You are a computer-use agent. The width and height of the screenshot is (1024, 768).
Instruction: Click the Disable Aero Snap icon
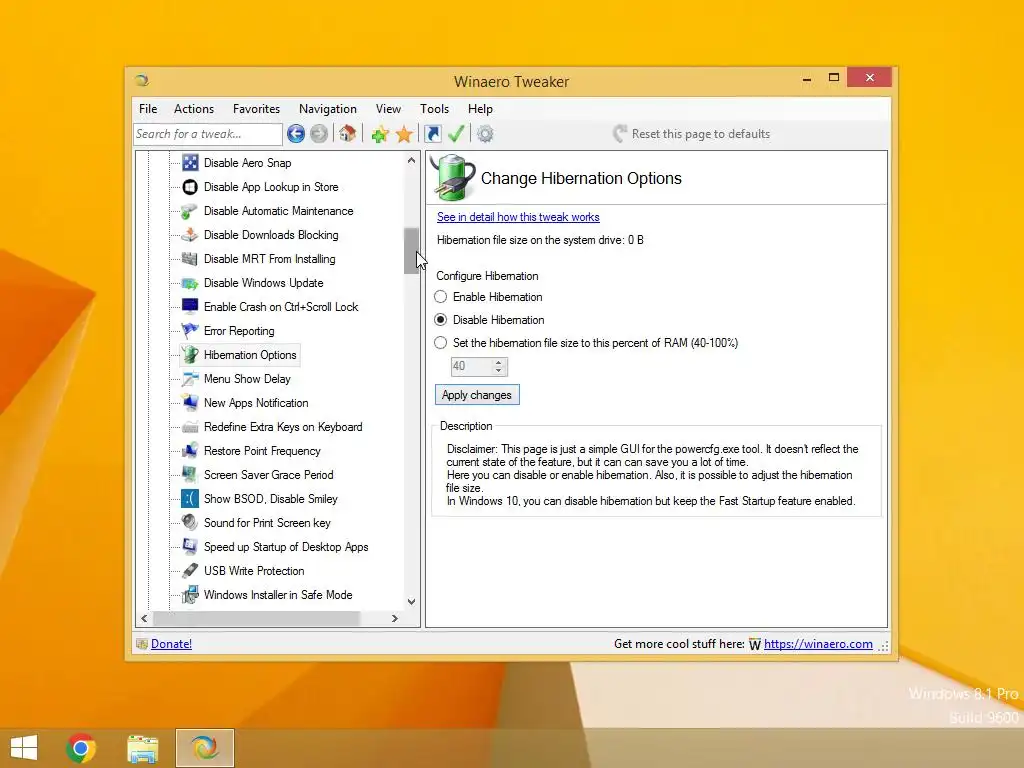coord(190,163)
